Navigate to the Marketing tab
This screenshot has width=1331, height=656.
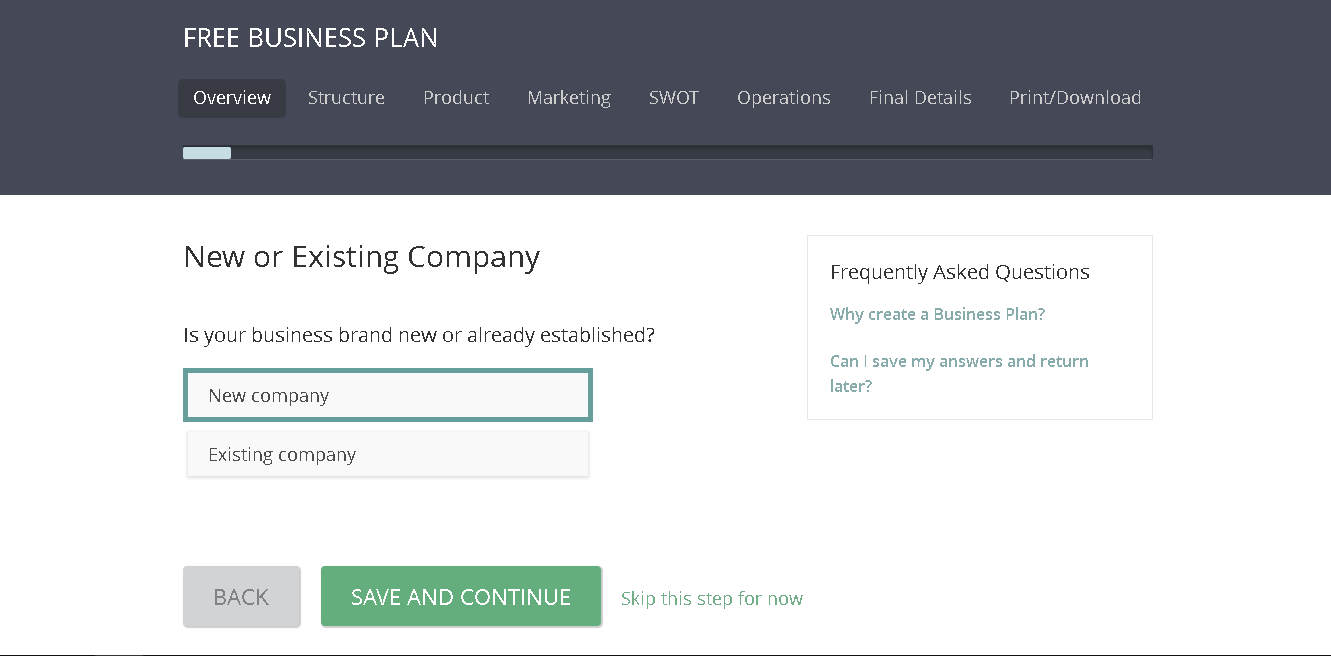[569, 97]
